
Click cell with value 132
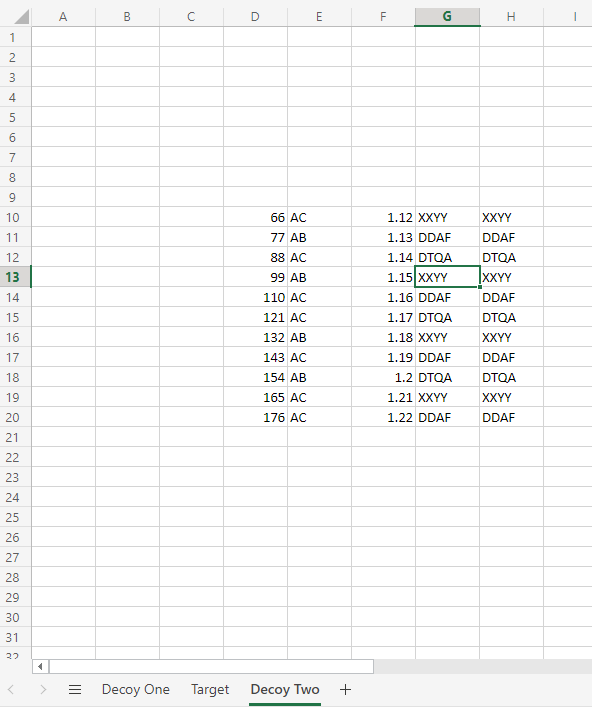coord(256,337)
